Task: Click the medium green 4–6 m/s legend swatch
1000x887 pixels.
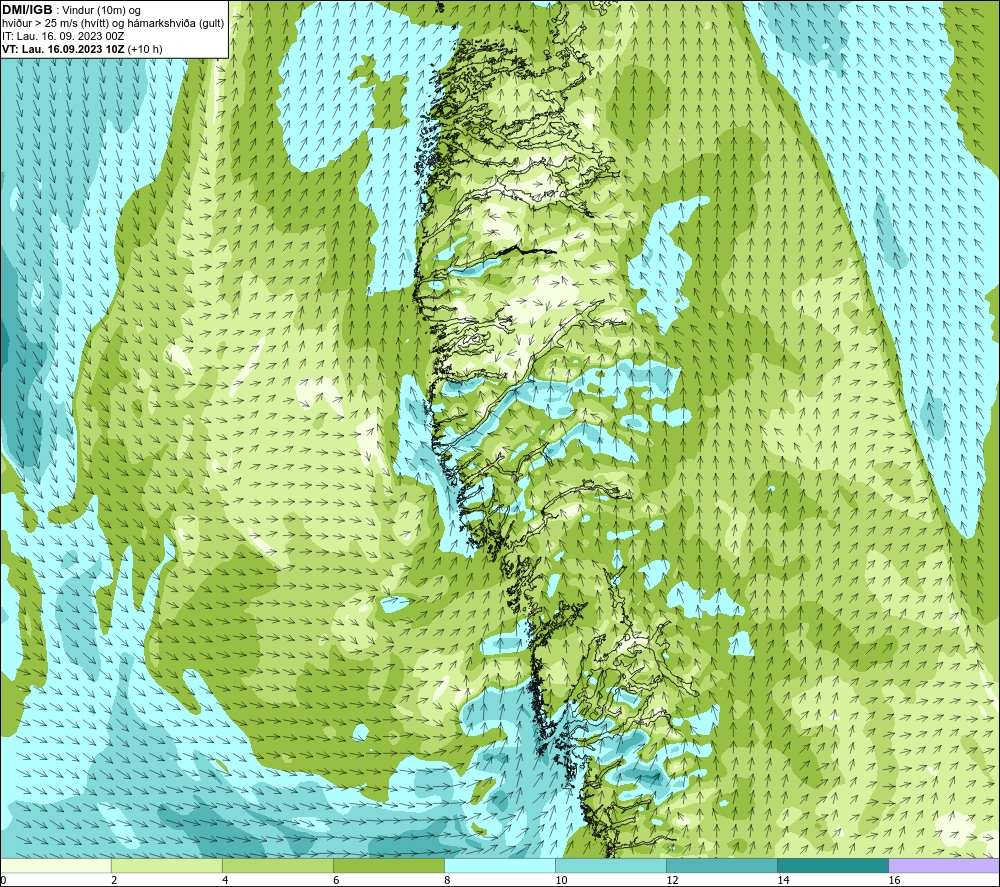Action: tap(277, 865)
